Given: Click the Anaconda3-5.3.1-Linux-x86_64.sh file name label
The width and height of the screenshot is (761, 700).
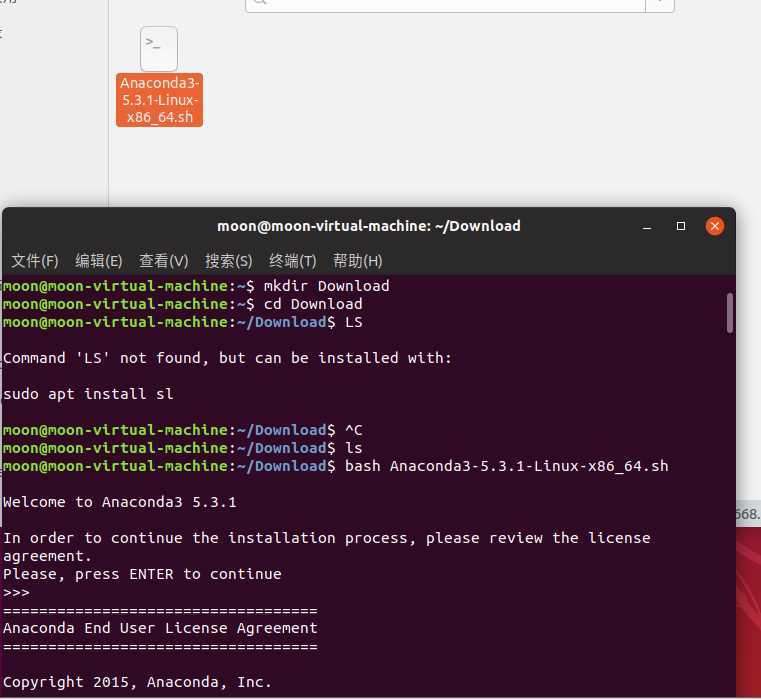Looking at the screenshot, I should click(x=159, y=100).
